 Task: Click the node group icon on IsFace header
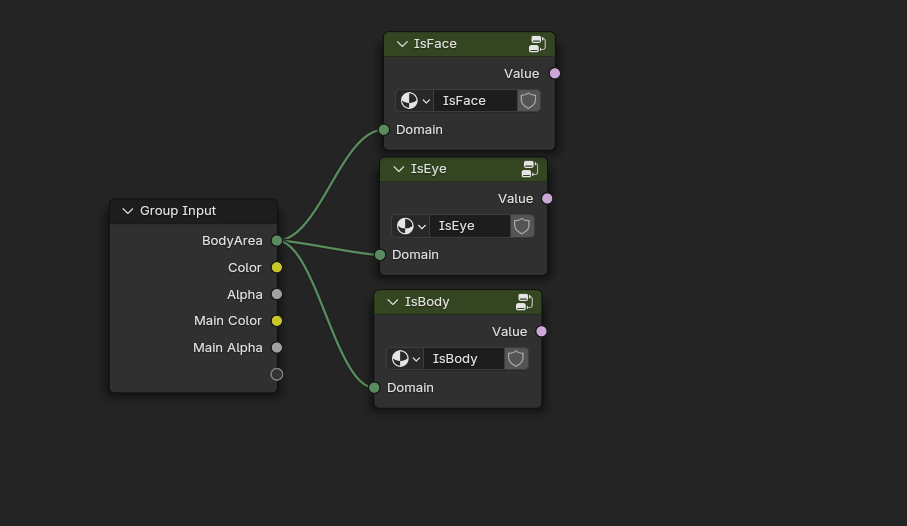pos(537,44)
